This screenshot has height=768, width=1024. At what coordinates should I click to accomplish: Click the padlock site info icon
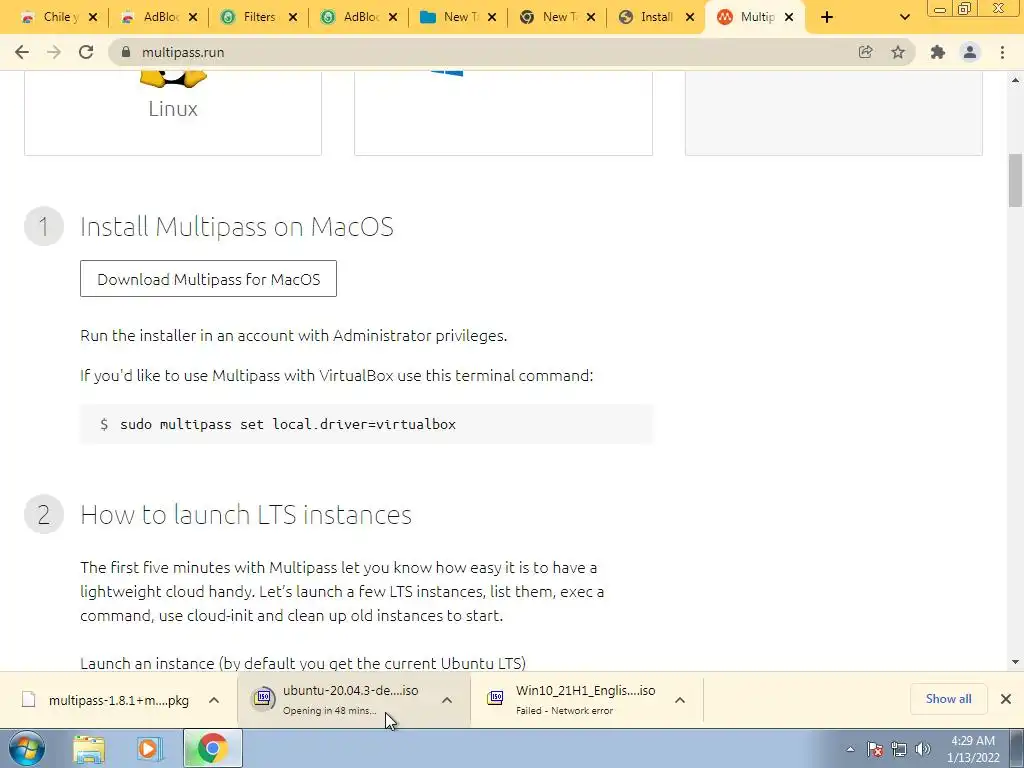point(126,52)
